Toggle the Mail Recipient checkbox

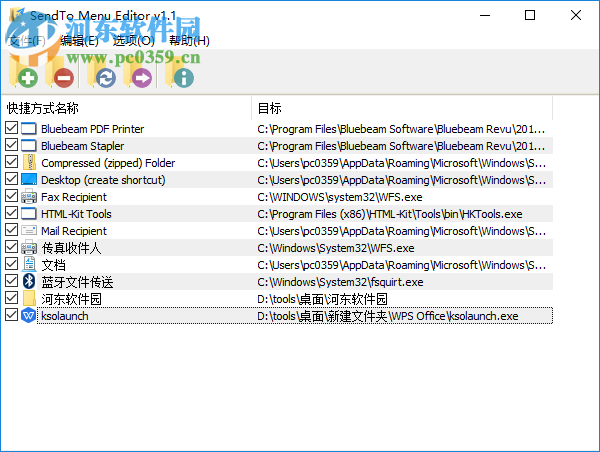pyautogui.click(x=11, y=230)
